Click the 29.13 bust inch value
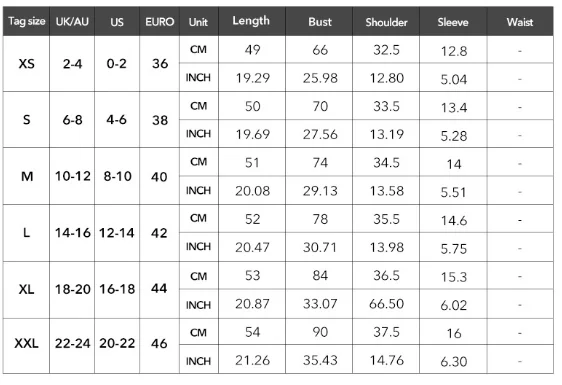Viewport: 562px width, 385px height. 320,191
